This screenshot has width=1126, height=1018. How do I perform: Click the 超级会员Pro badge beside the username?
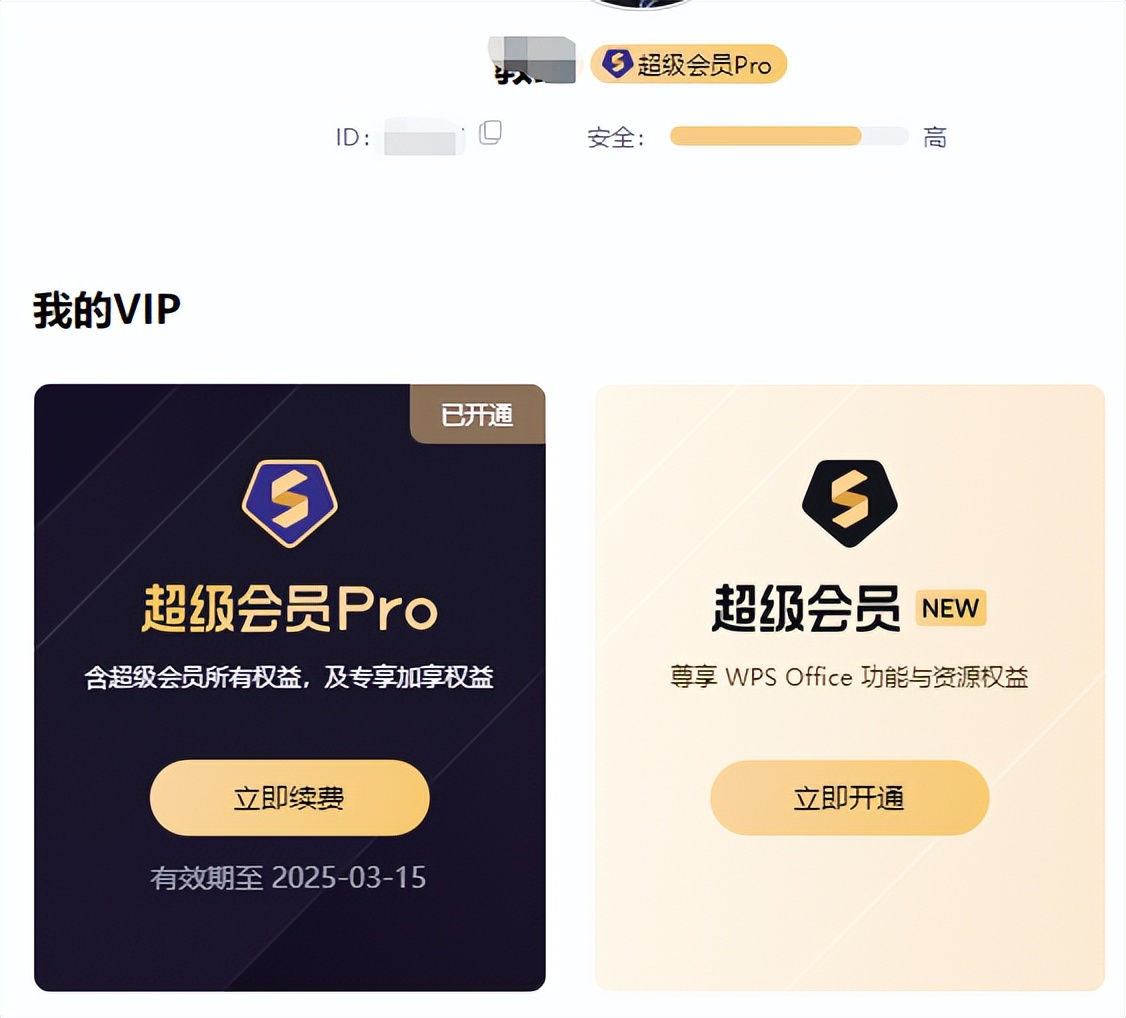tap(689, 63)
